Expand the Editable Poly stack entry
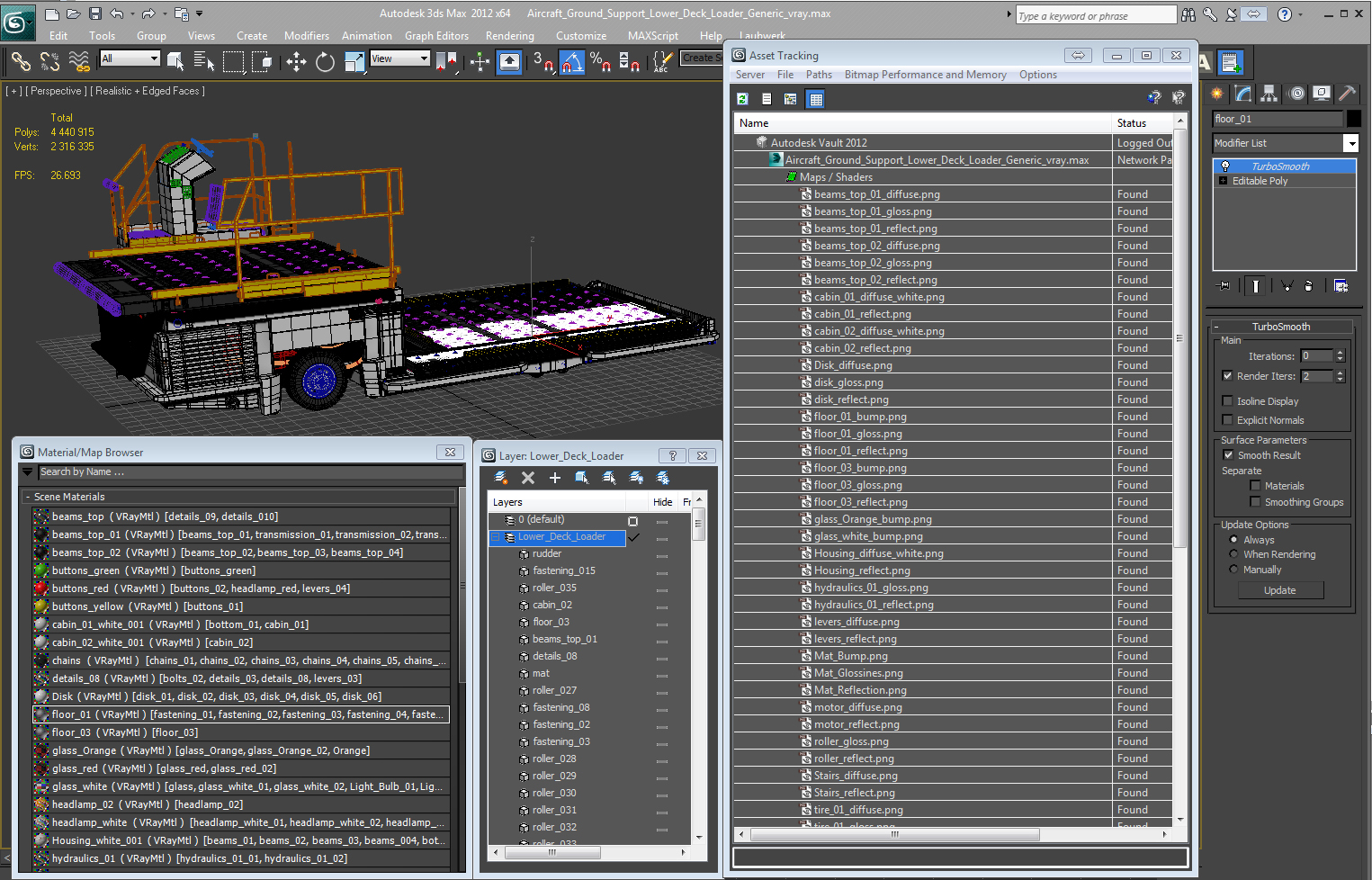Viewport: 1372px width, 880px height. [x=1223, y=181]
